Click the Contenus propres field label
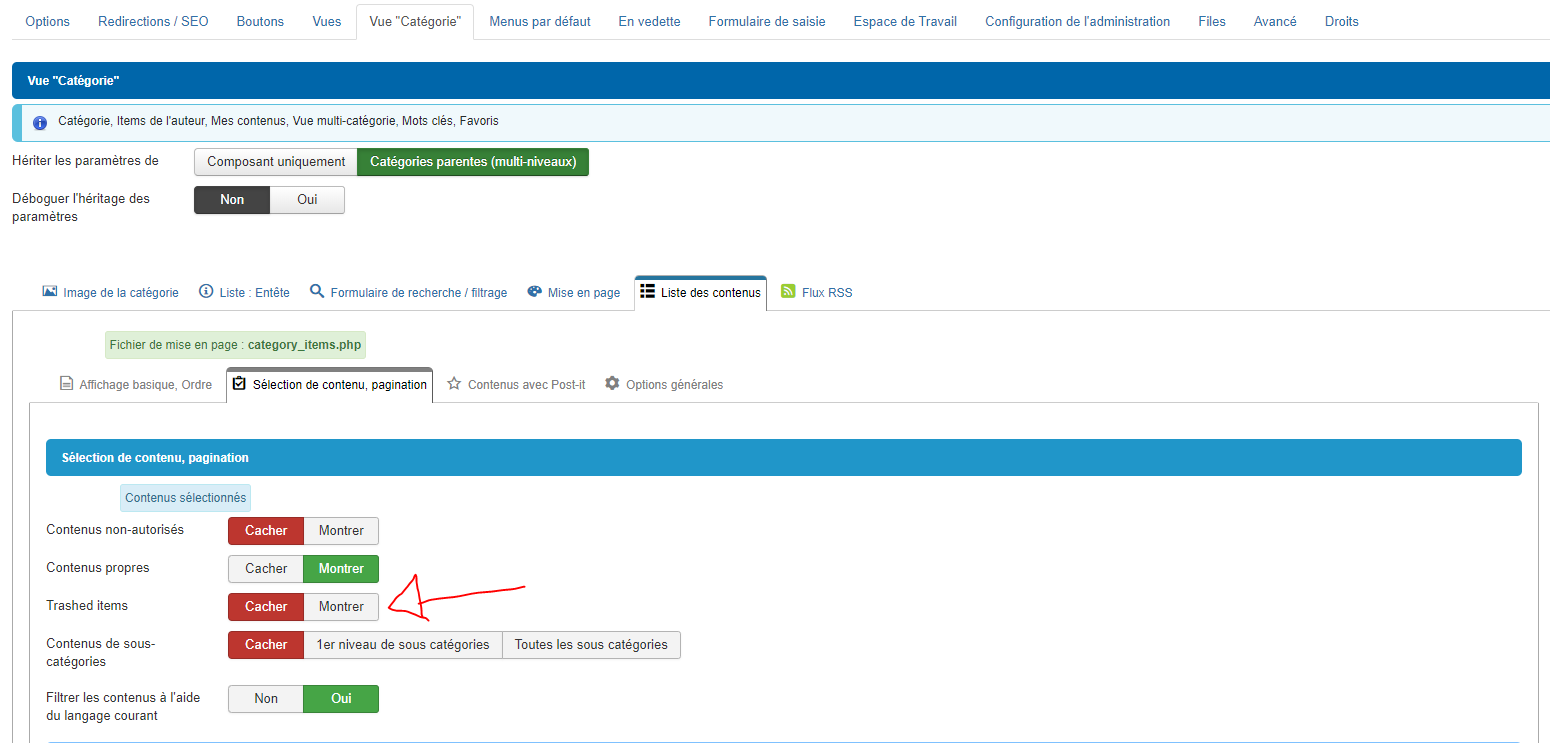This screenshot has width=1550, height=743. pyautogui.click(x=98, y=568)
